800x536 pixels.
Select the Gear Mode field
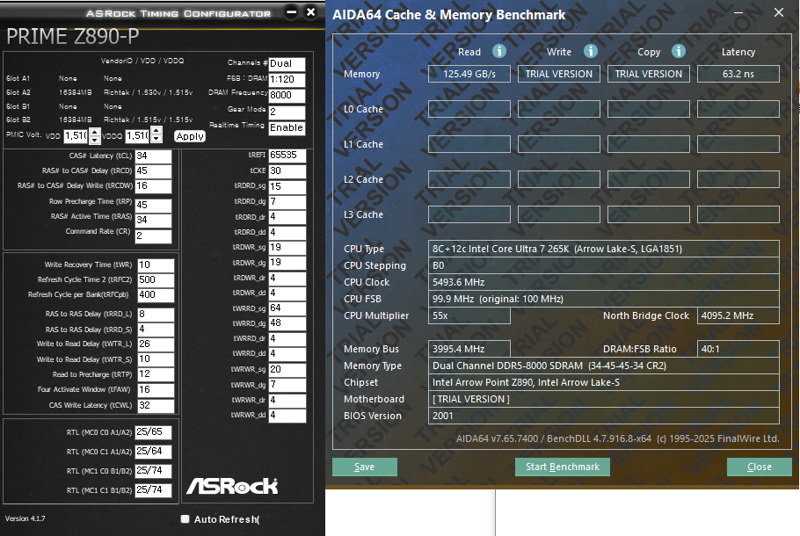(287, 112)
